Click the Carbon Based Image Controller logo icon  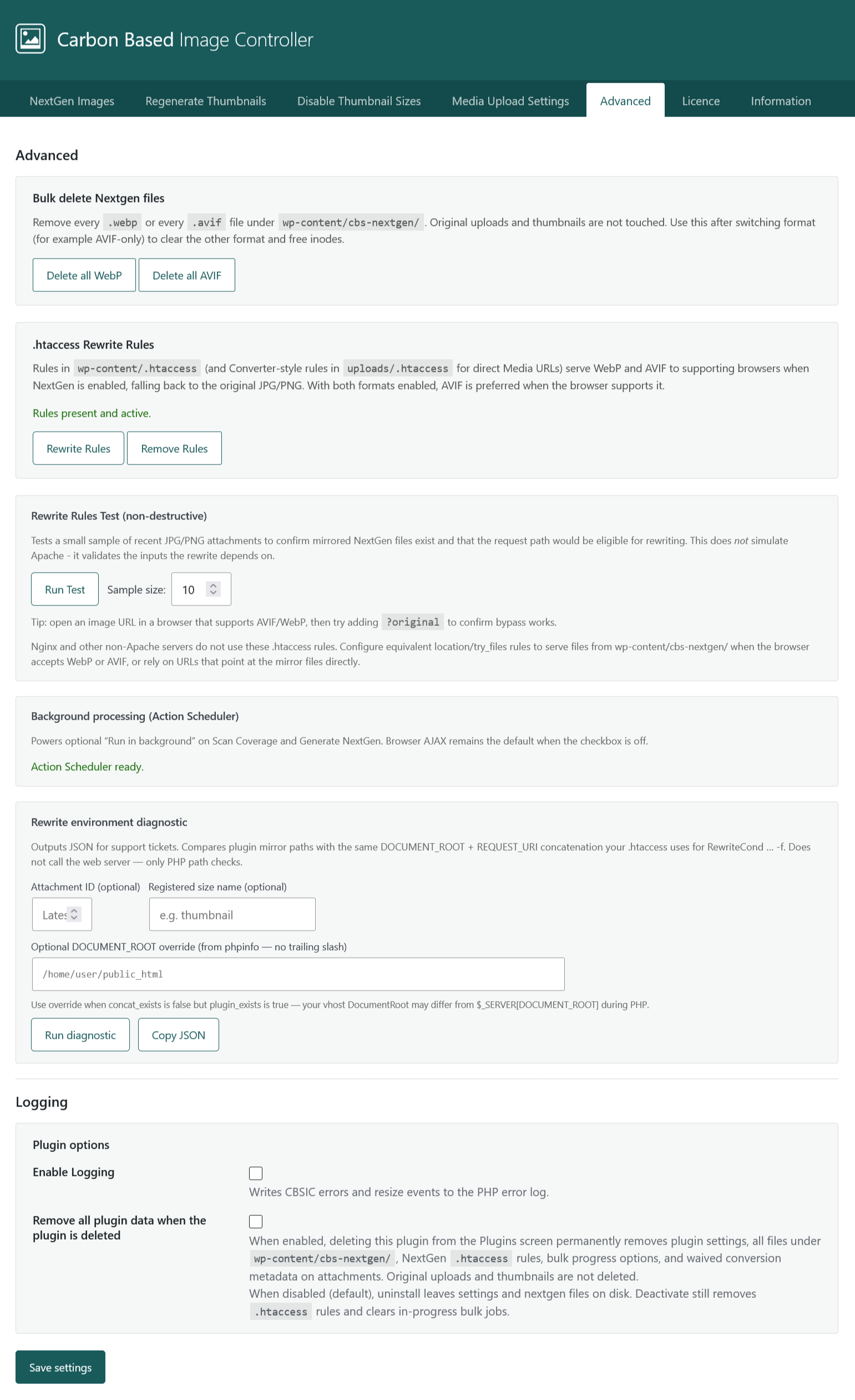[30, 39]
